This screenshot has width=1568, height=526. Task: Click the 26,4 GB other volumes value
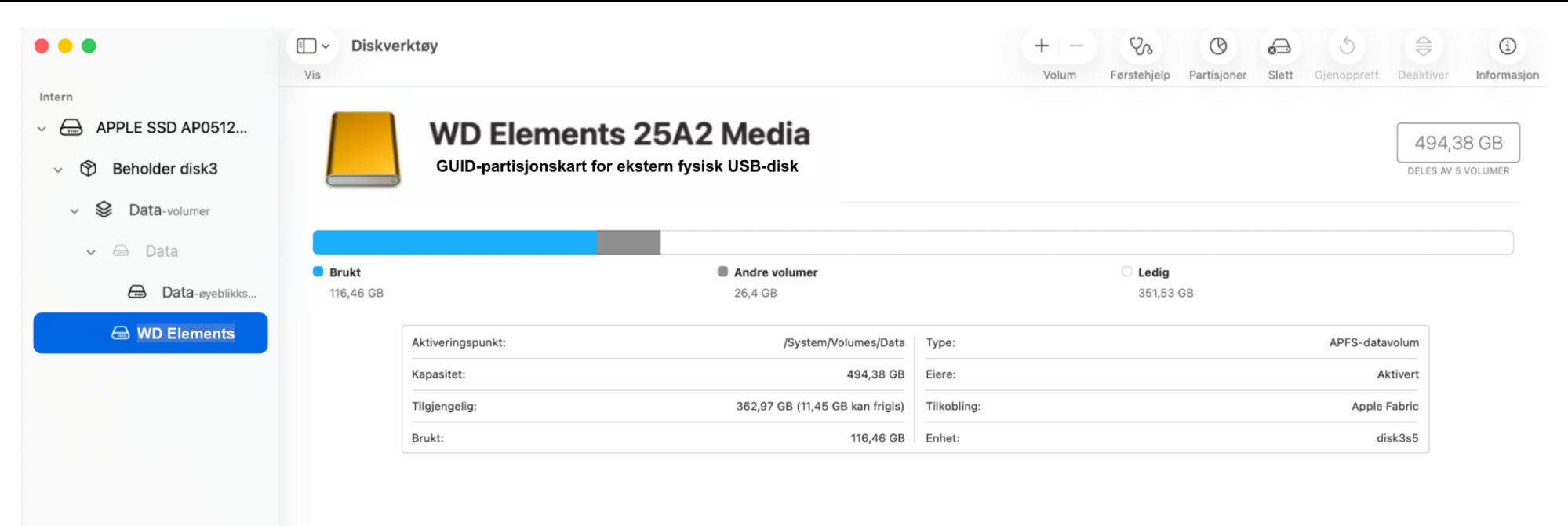755,293
